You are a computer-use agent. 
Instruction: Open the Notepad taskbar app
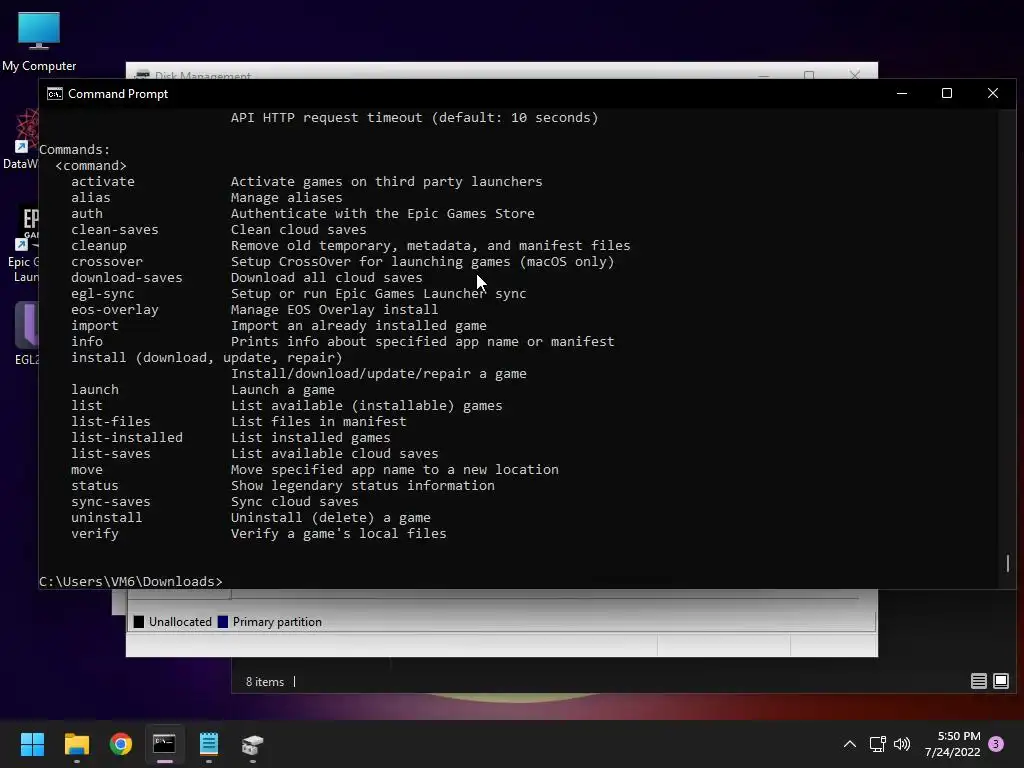209,744
